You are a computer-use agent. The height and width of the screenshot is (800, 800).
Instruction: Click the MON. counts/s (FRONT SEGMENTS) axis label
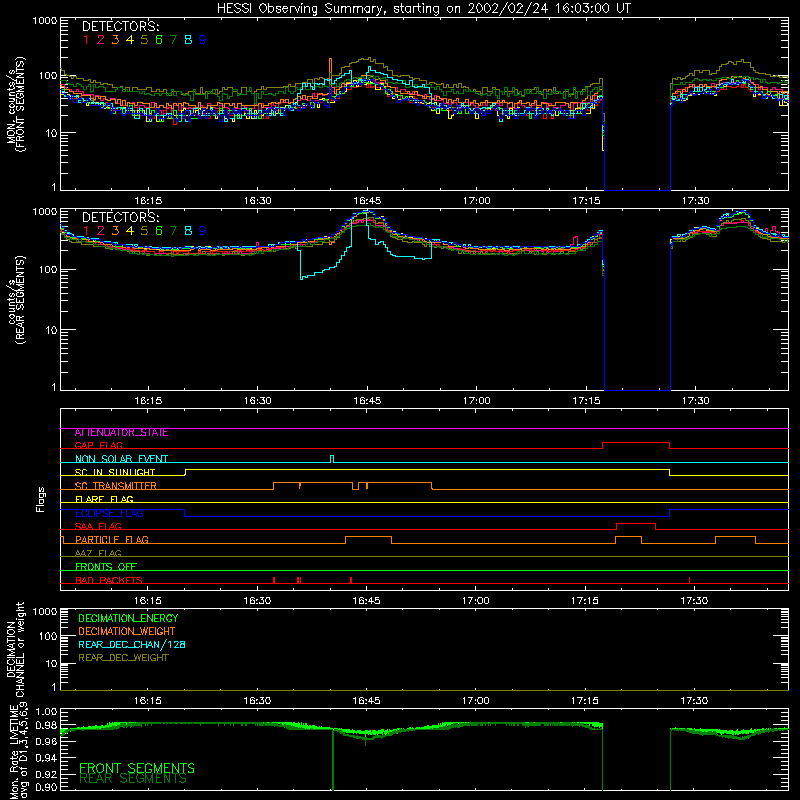[x=16, y=104]
